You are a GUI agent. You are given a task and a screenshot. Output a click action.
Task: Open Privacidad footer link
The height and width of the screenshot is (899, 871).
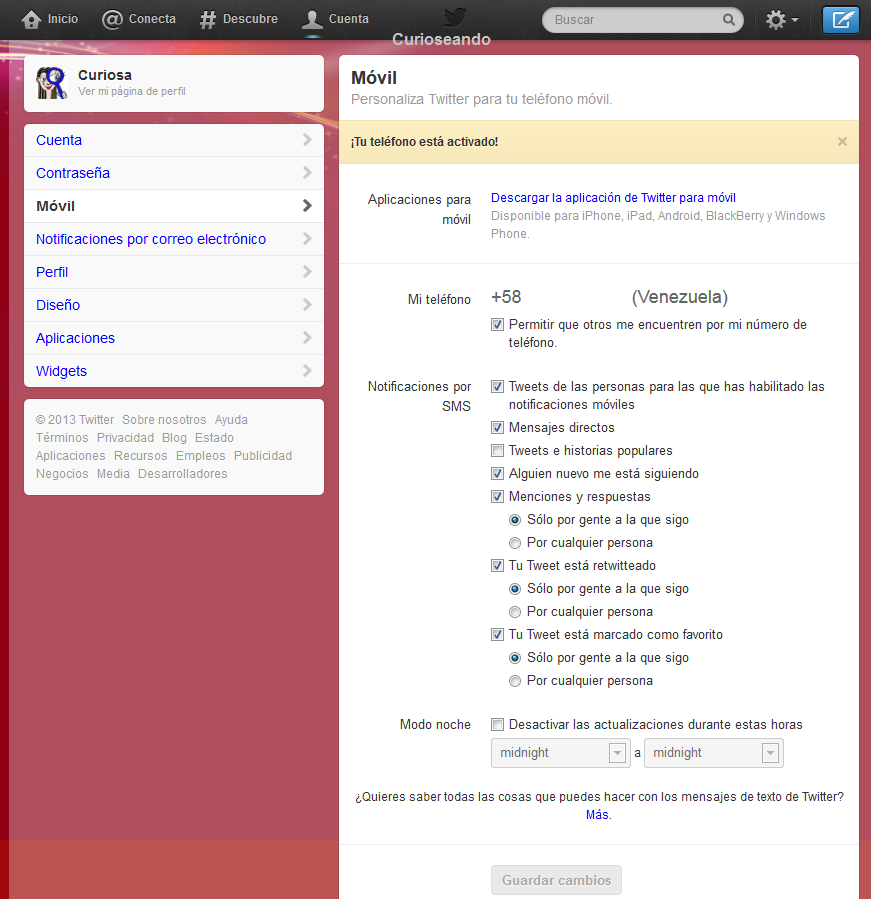coord(125,438)
